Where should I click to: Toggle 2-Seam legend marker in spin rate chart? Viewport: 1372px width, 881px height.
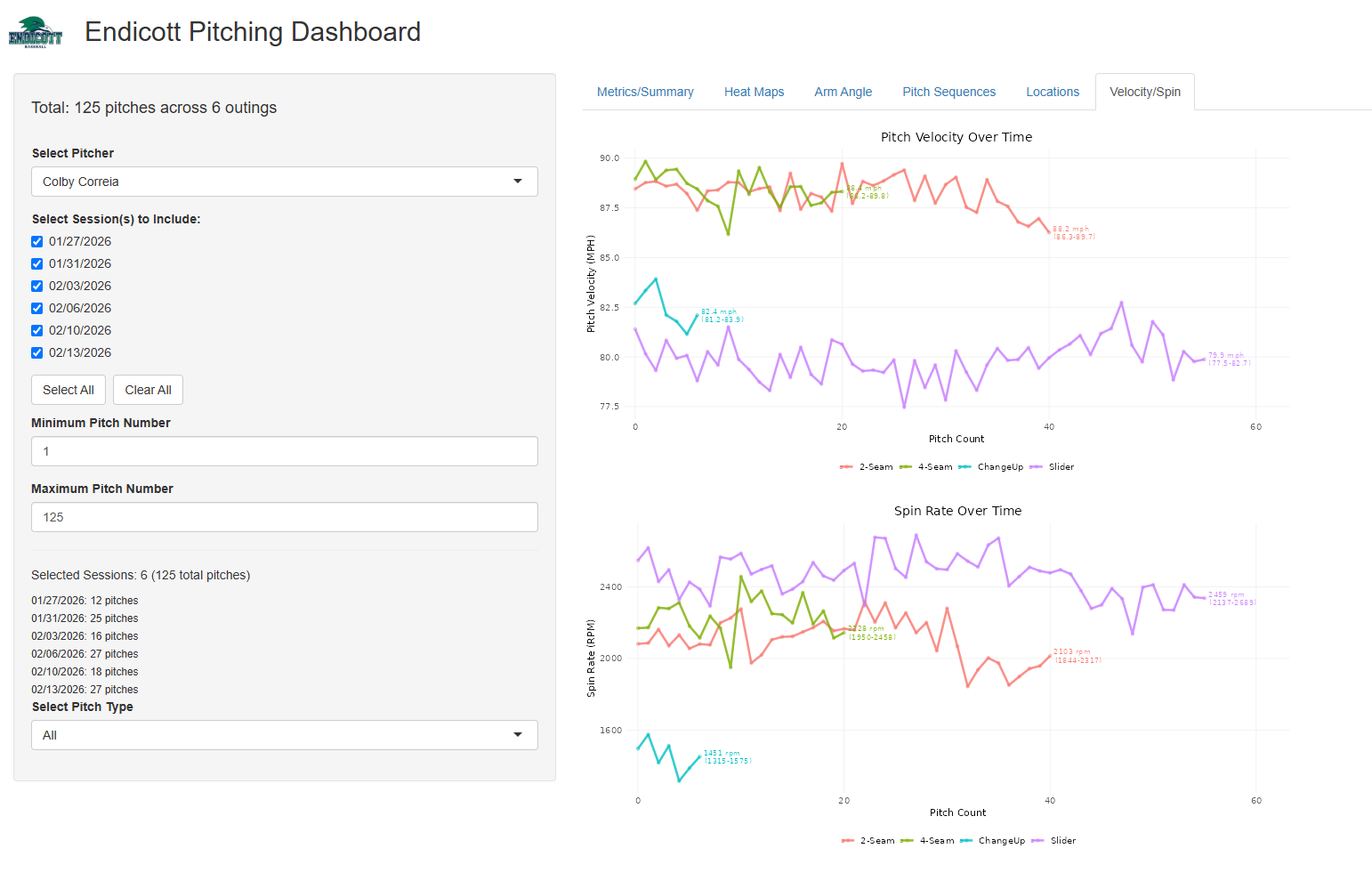tap(848, 841)
